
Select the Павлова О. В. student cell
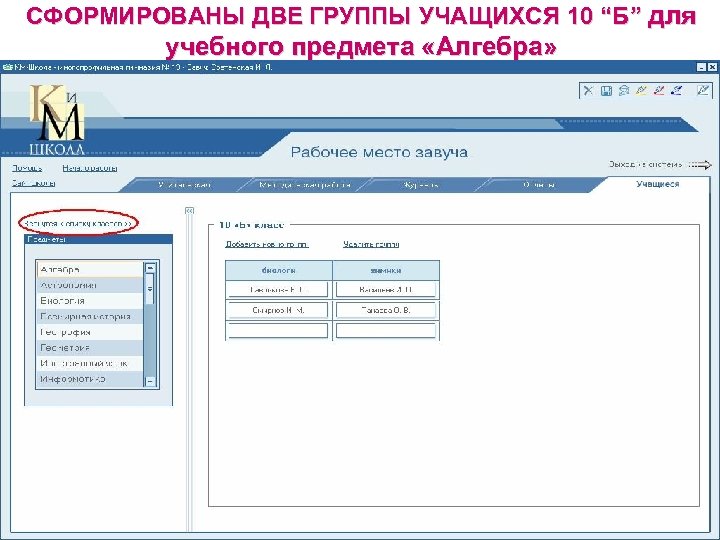(386, 310)
